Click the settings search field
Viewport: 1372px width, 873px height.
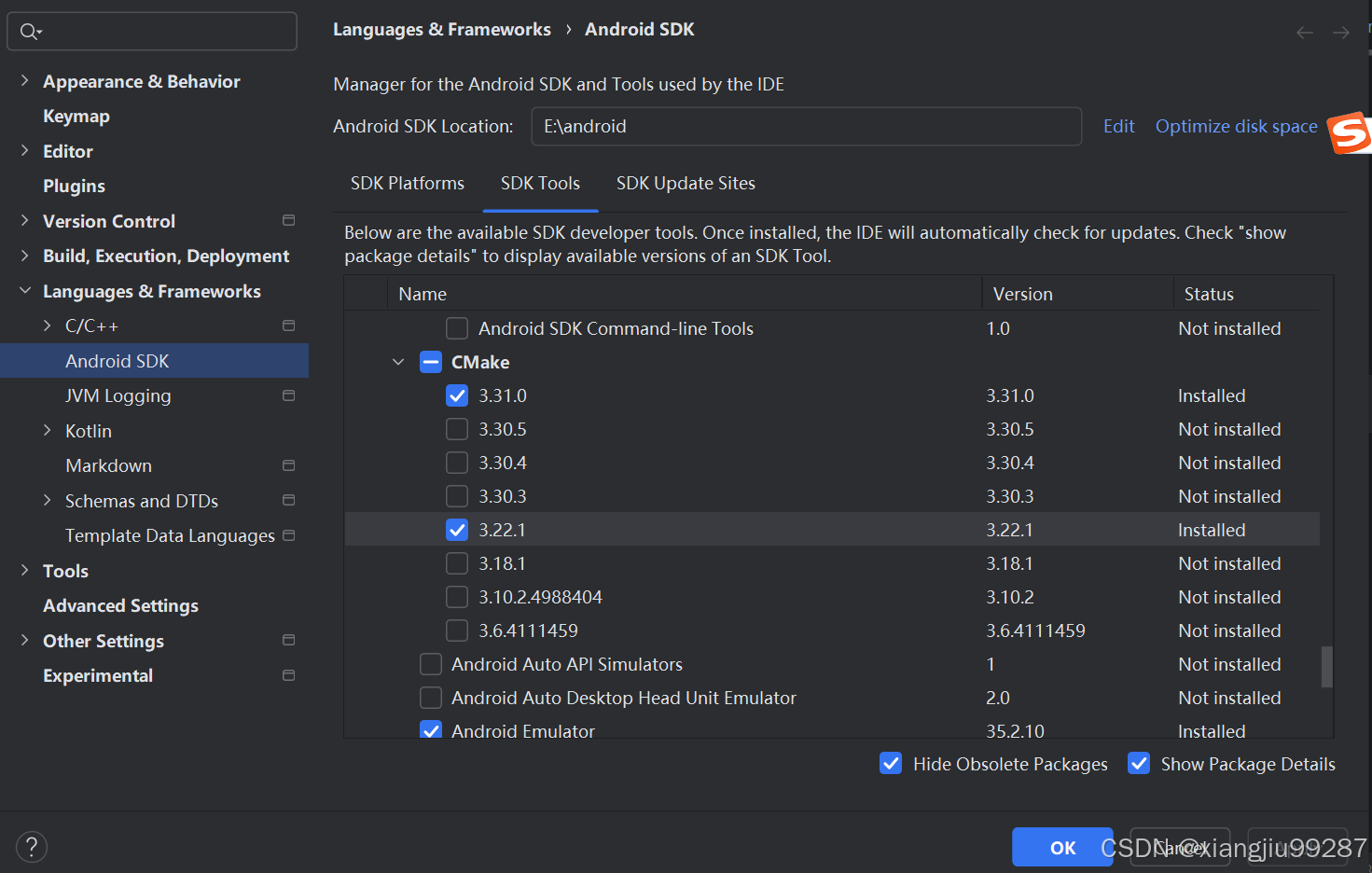(x=152, y=32)
